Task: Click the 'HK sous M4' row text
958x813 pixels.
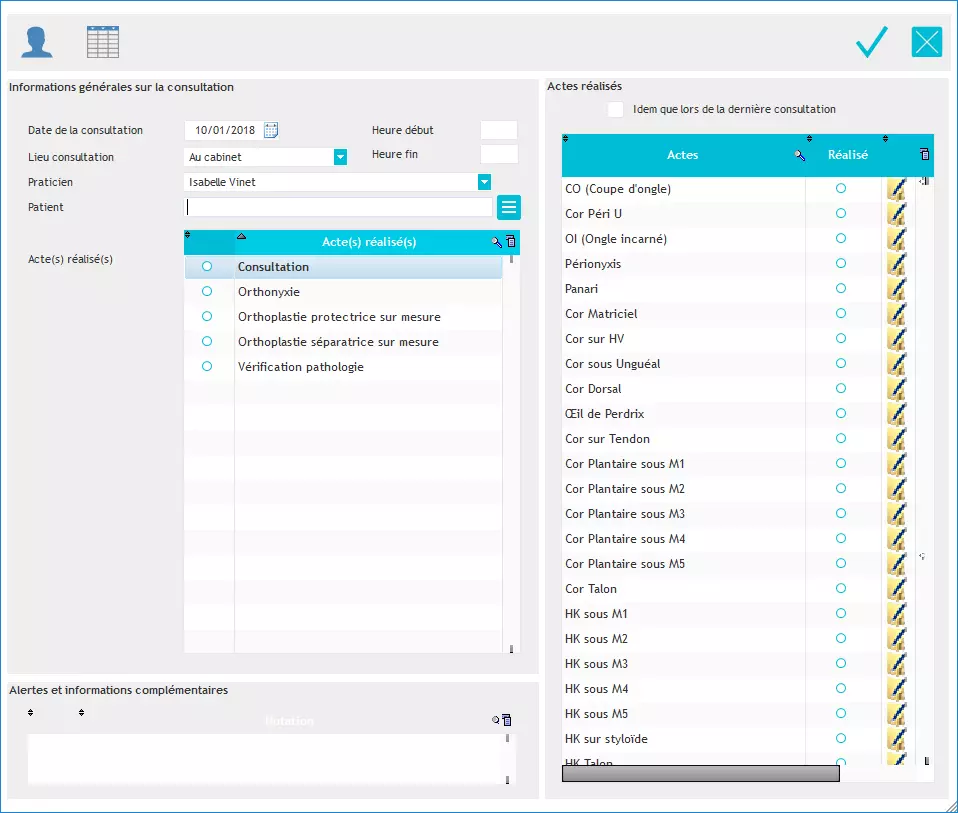Action: 596,689
